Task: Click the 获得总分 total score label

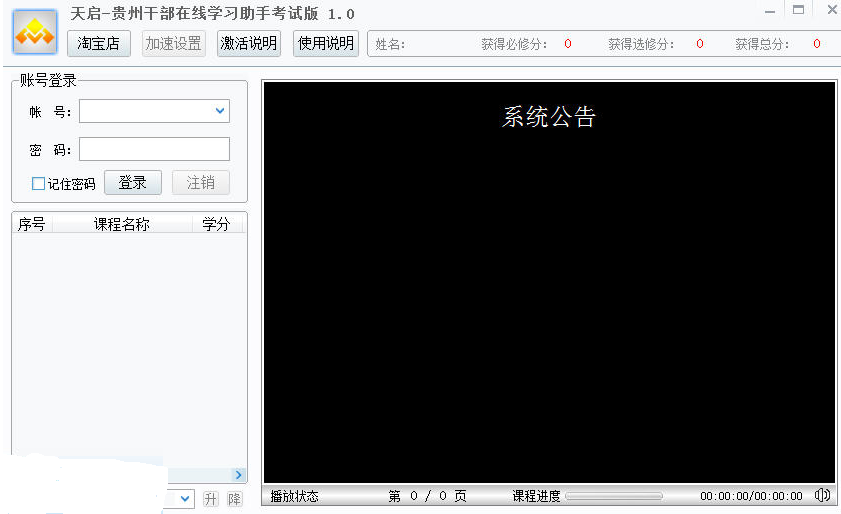Action: (762, 44)
